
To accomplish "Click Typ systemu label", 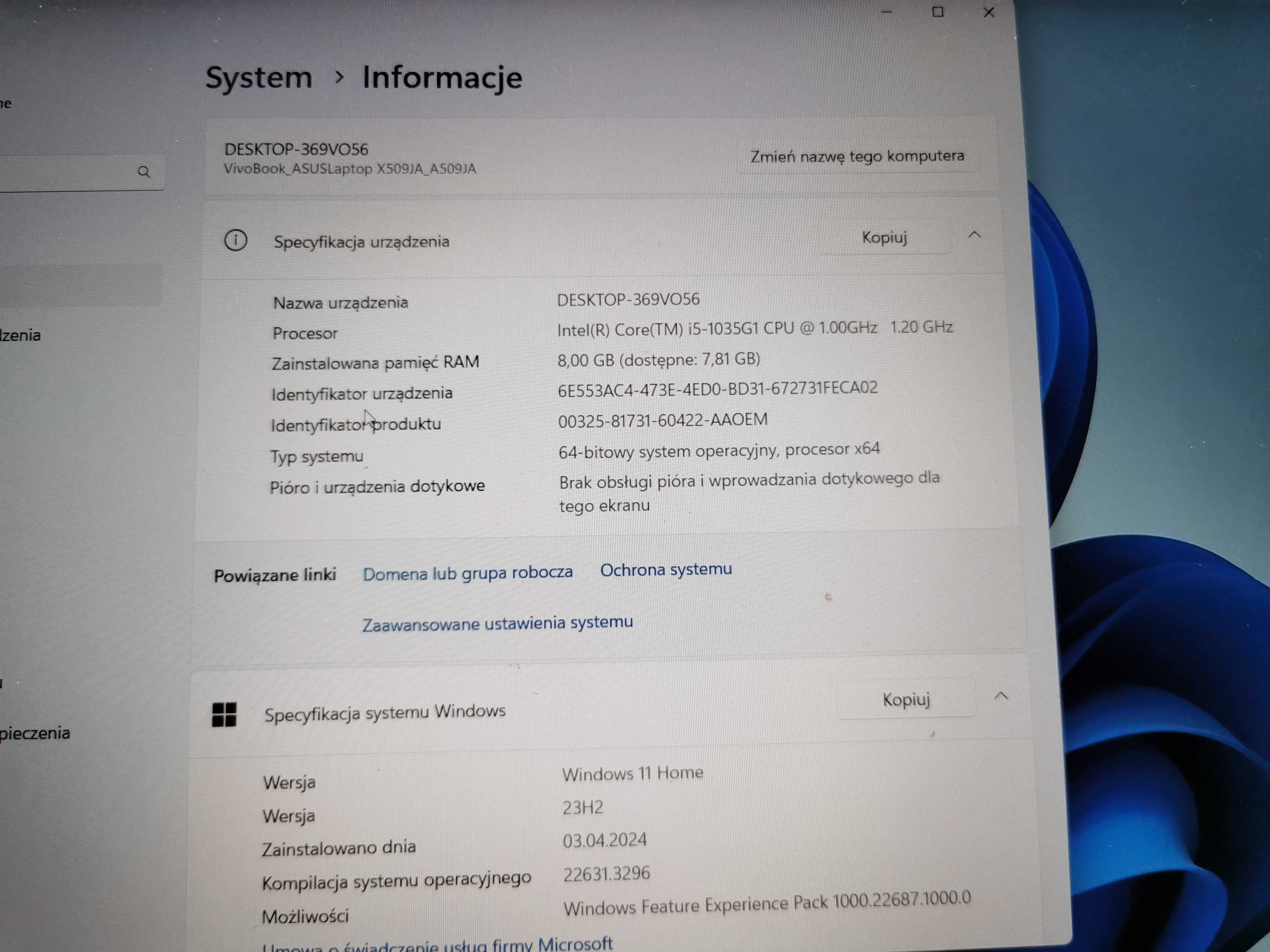I will 317,457.
